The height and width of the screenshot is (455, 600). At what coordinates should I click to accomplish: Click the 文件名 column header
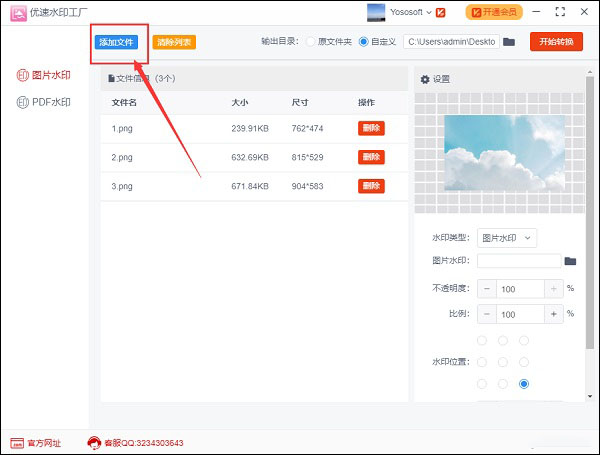124,103
